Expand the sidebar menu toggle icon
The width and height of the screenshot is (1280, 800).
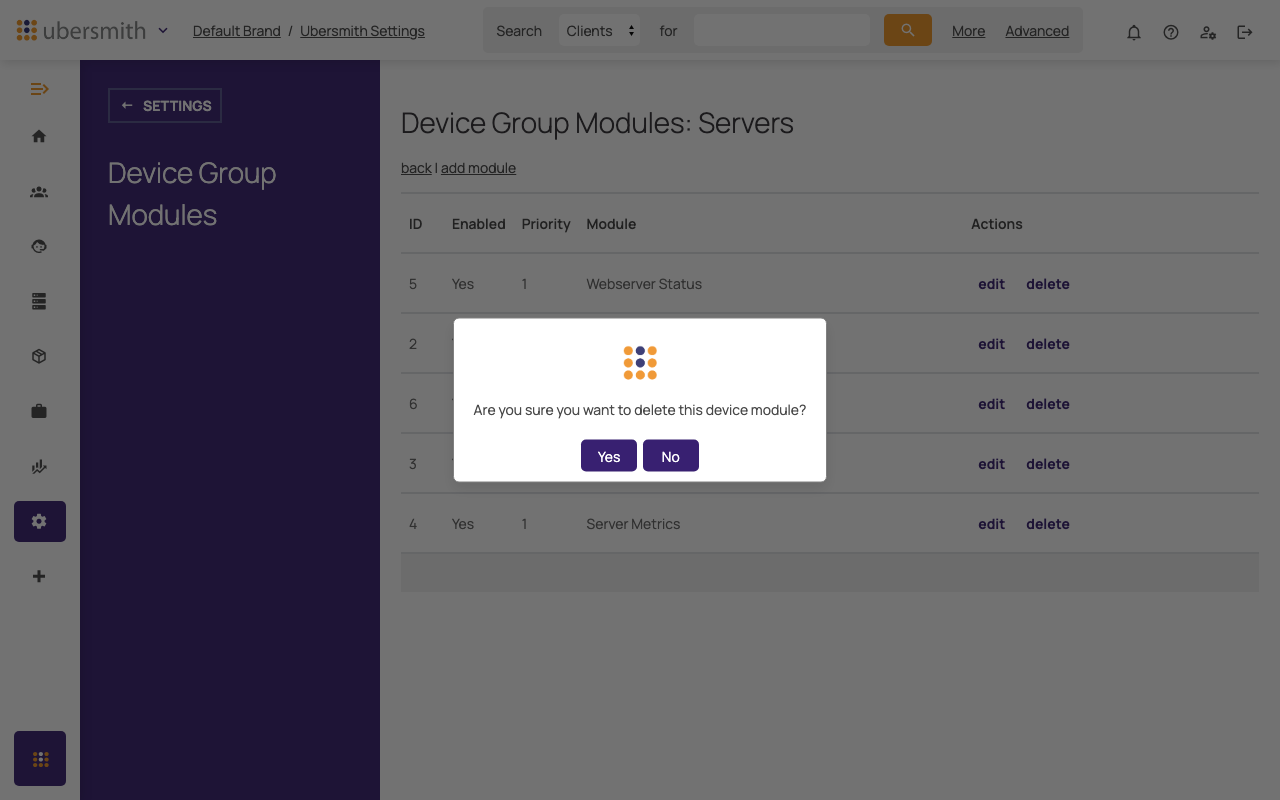coord(39,89)
